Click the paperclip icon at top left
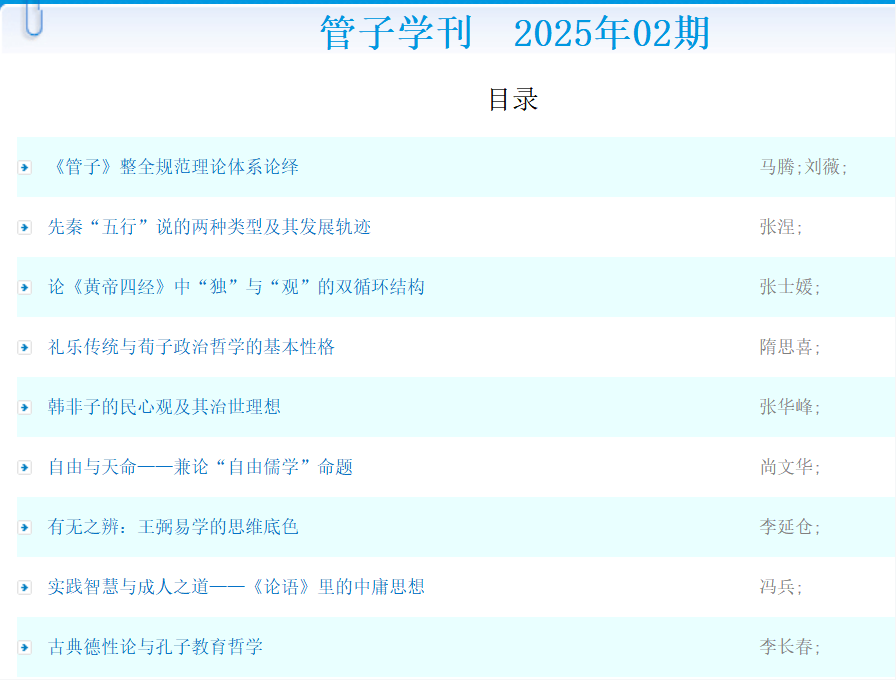Viewport: 896px width, 680px height. coord(33,20)
